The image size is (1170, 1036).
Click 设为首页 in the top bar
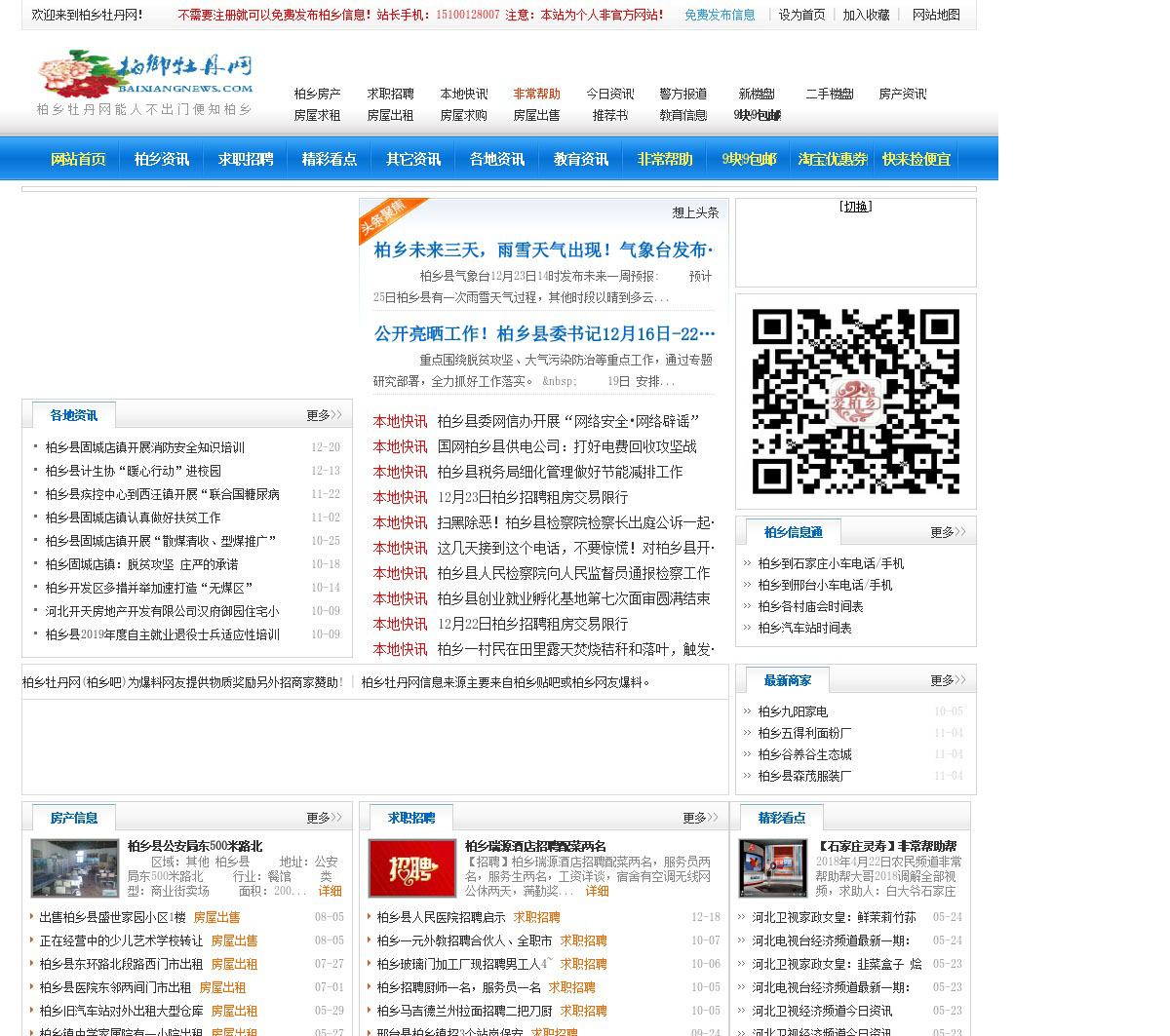tap(801, 15)
